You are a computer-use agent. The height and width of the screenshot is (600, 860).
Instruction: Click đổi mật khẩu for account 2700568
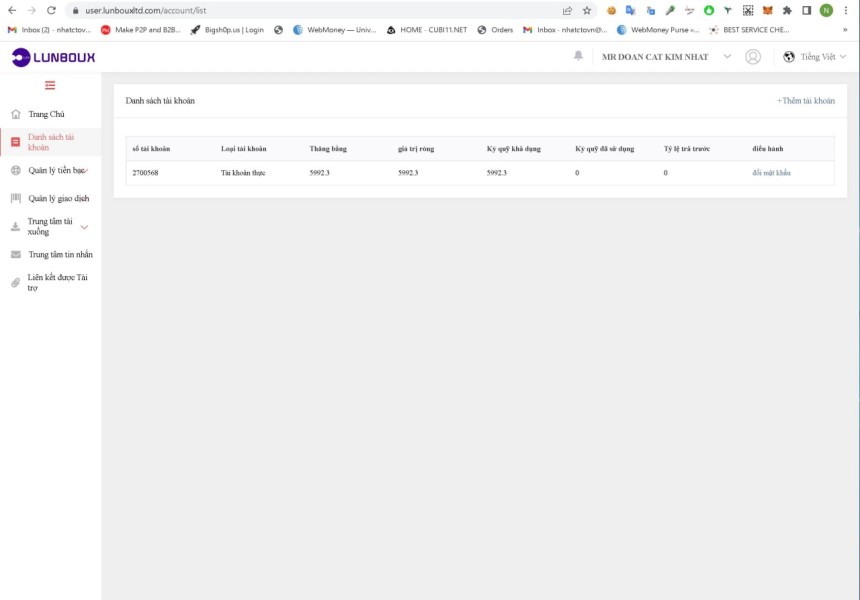(771, 173)
